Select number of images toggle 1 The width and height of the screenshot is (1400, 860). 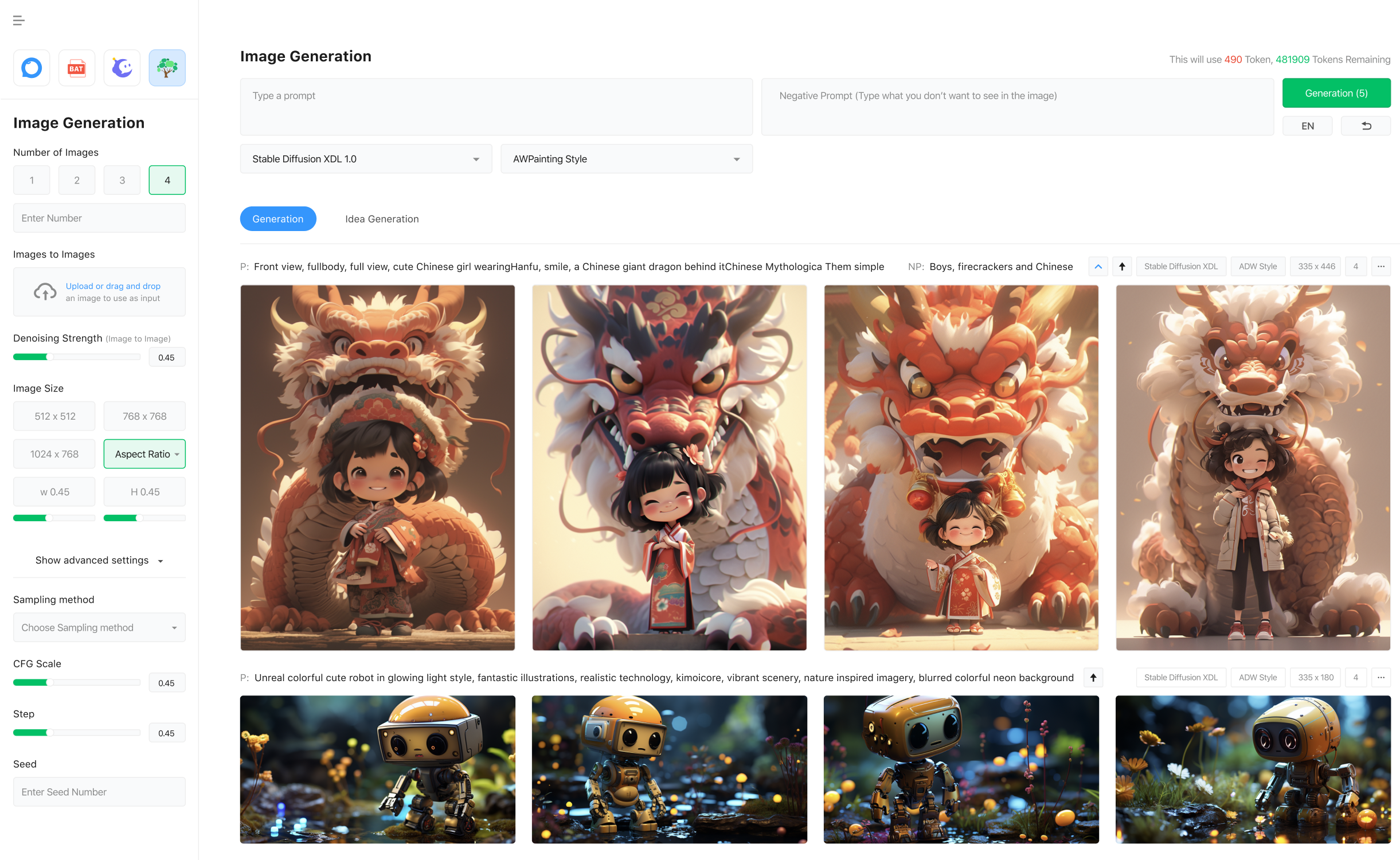coord(32,180)
